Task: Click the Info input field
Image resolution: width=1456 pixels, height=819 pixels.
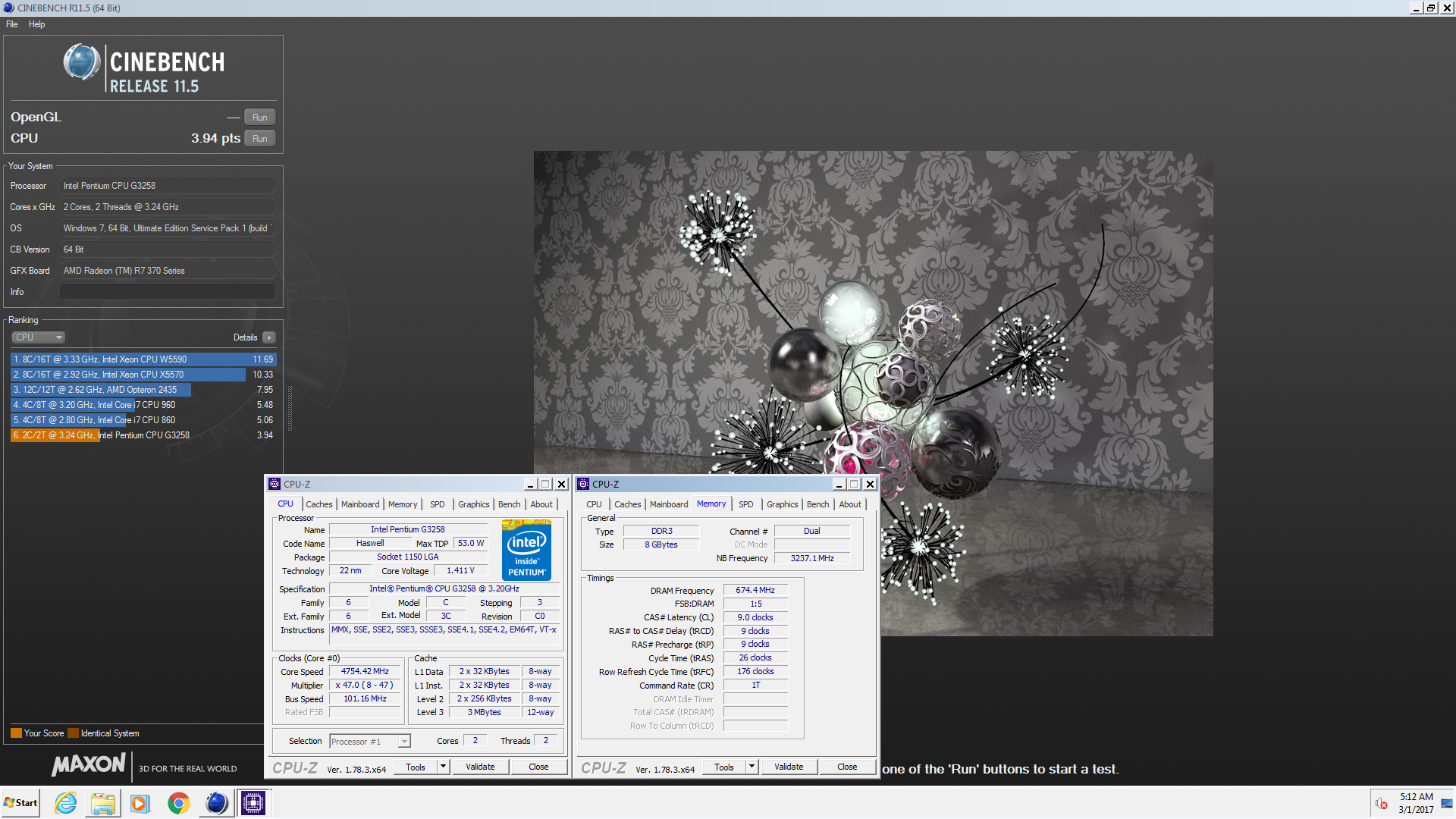Action: [168, 292]
